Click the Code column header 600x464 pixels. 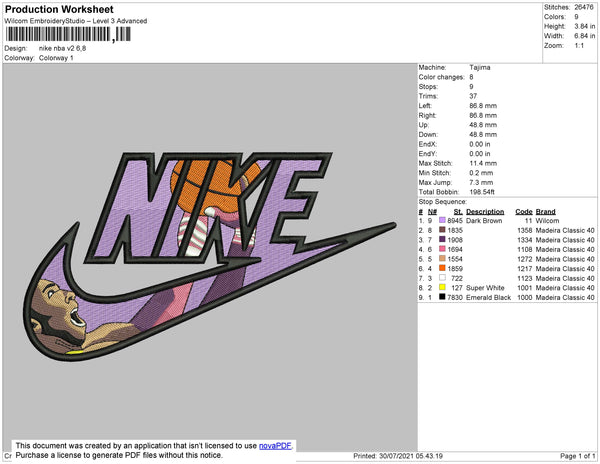point(524,212)
